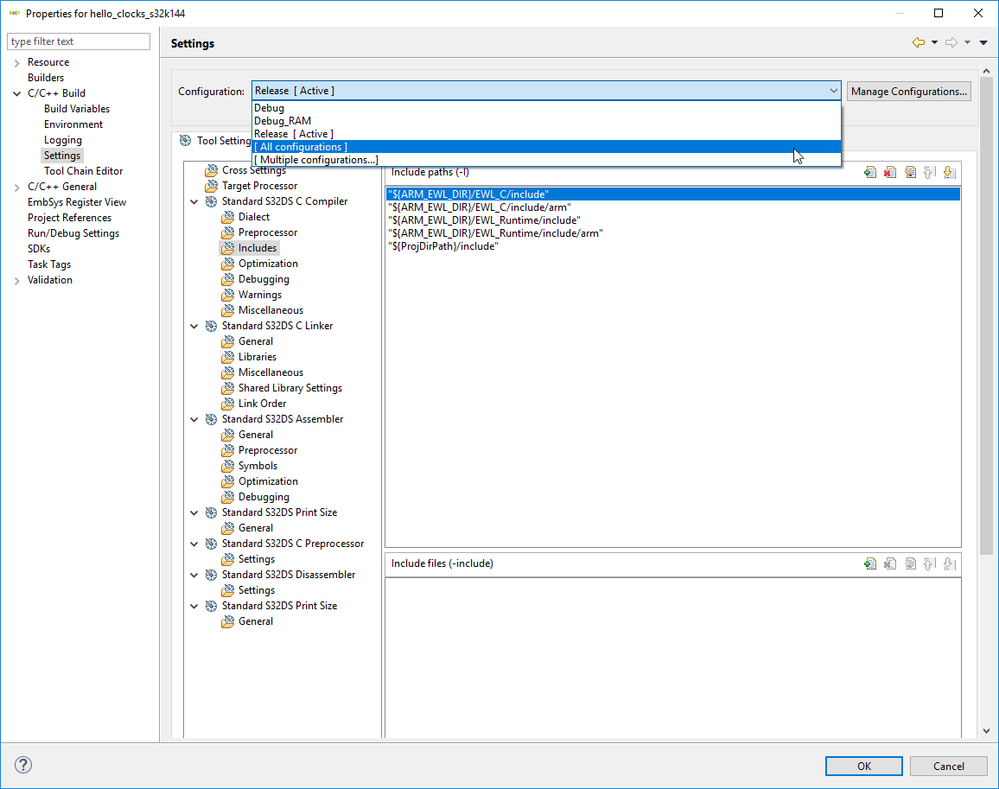Collapse Standard S32DS Assembler node

[x=194, y=419]
